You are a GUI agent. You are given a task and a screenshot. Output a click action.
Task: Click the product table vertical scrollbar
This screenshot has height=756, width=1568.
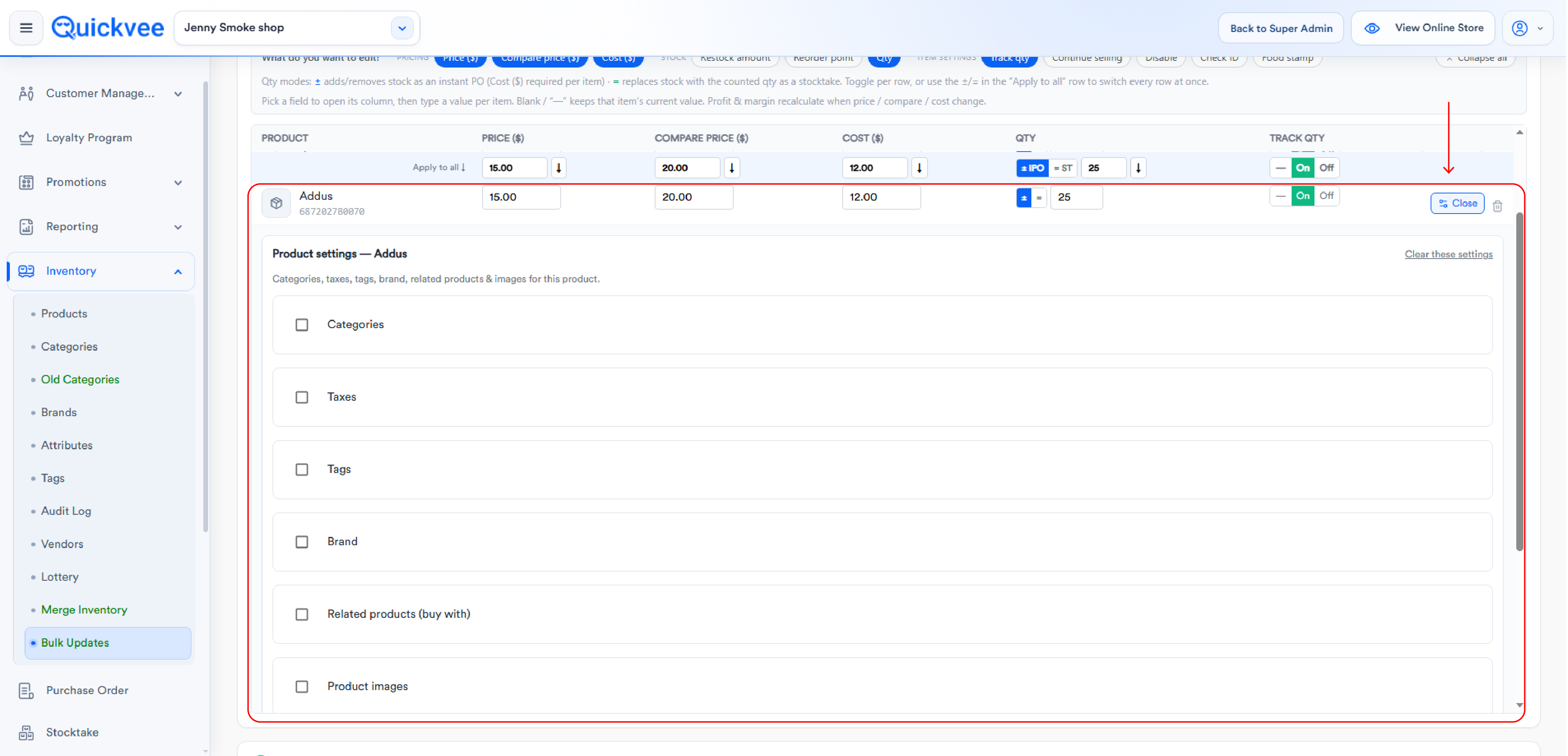1519,382
